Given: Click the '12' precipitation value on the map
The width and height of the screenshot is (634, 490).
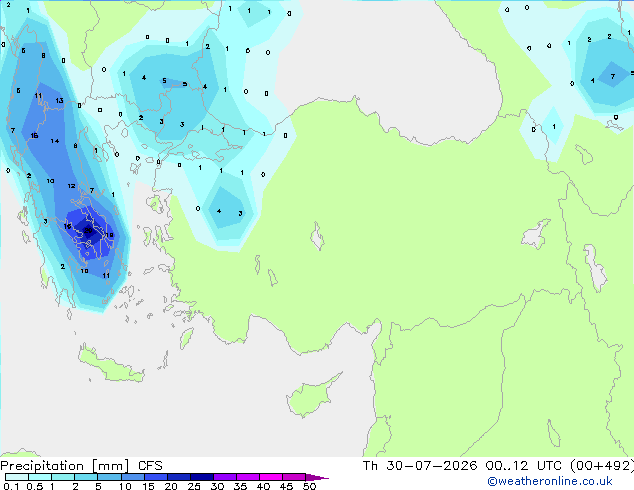Looking at the screenshot, I should tap(71, 186).
